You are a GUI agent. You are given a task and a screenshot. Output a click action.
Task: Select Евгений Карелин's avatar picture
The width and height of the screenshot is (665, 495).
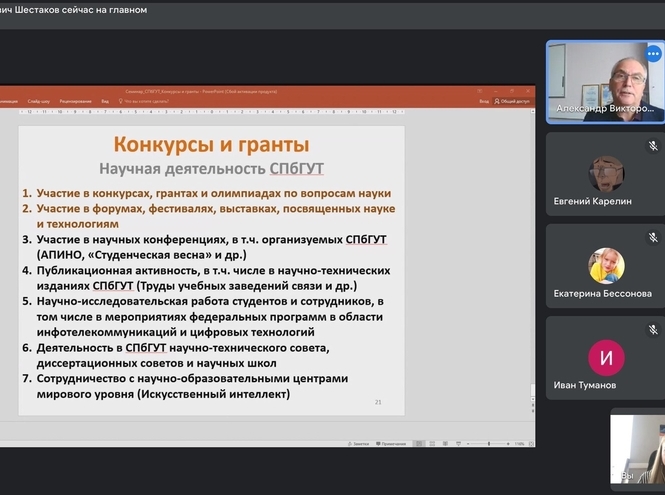(x=606, y=174)
